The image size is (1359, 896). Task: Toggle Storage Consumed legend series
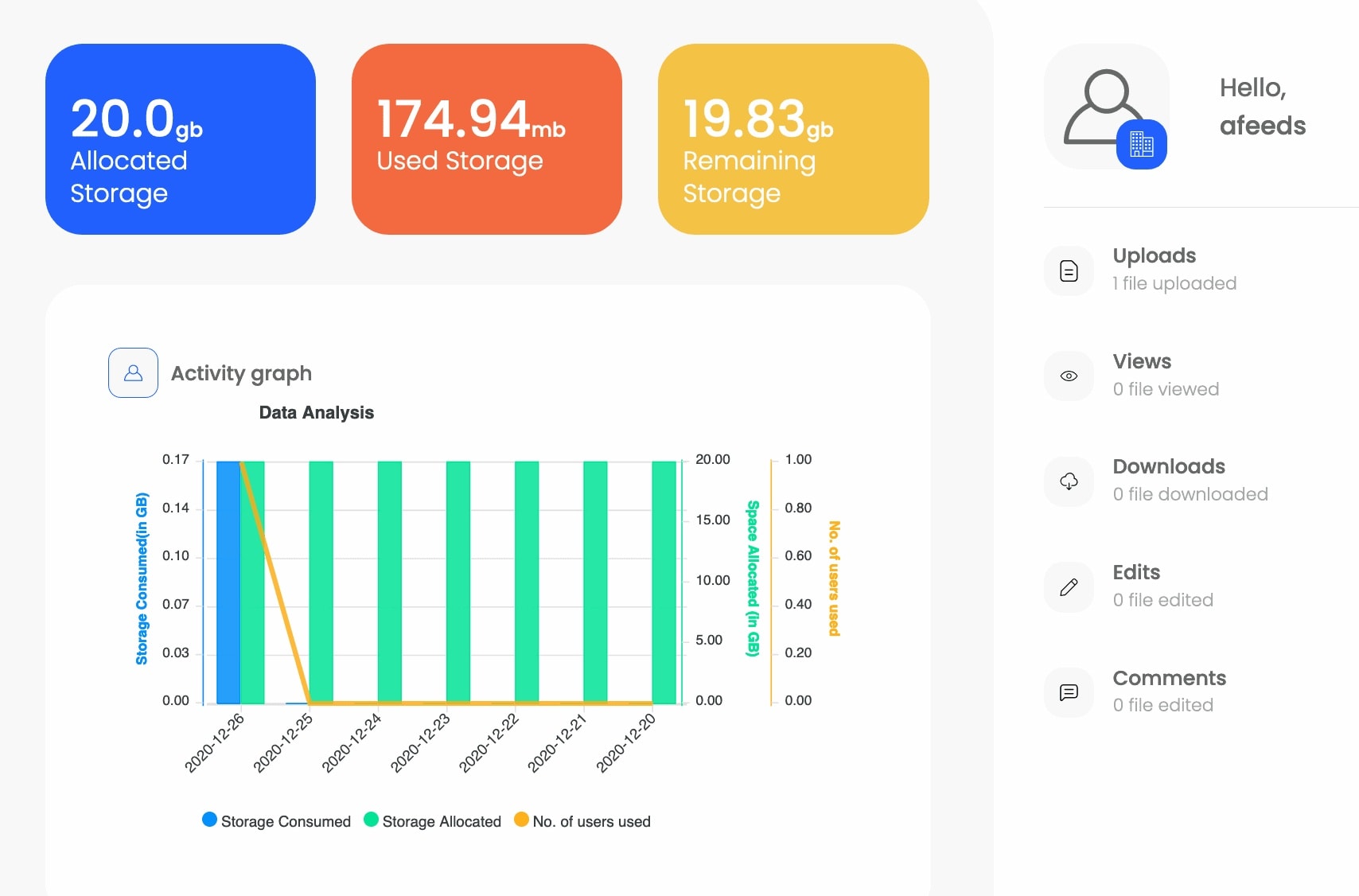pos(276,820)
